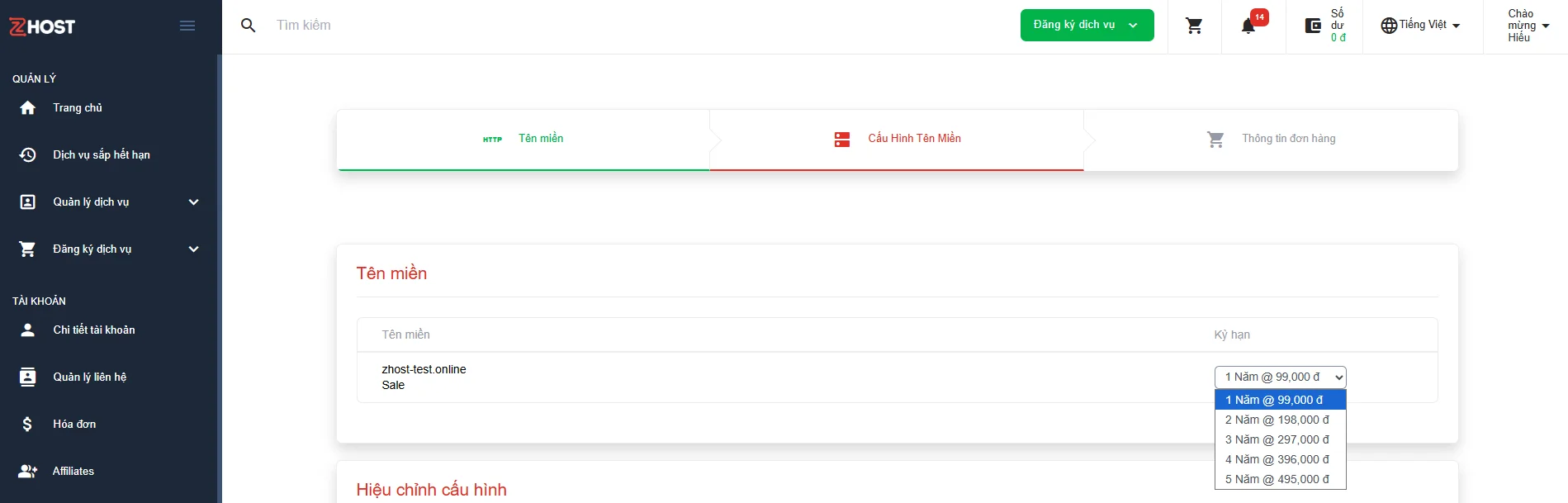Collapse sidebar with hamburger menu icon
Screen dimensions: 1568x503
point(187,26)
